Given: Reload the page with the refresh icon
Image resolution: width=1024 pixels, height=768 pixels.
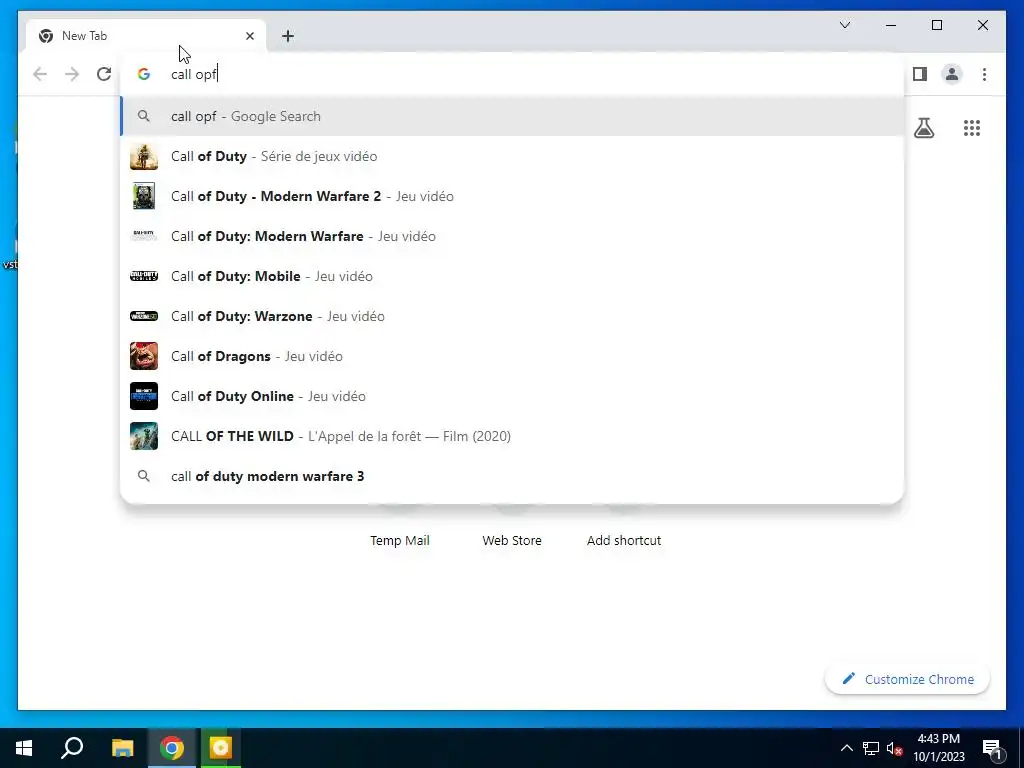Looking at the screenshot, I should tap(104, 74).
